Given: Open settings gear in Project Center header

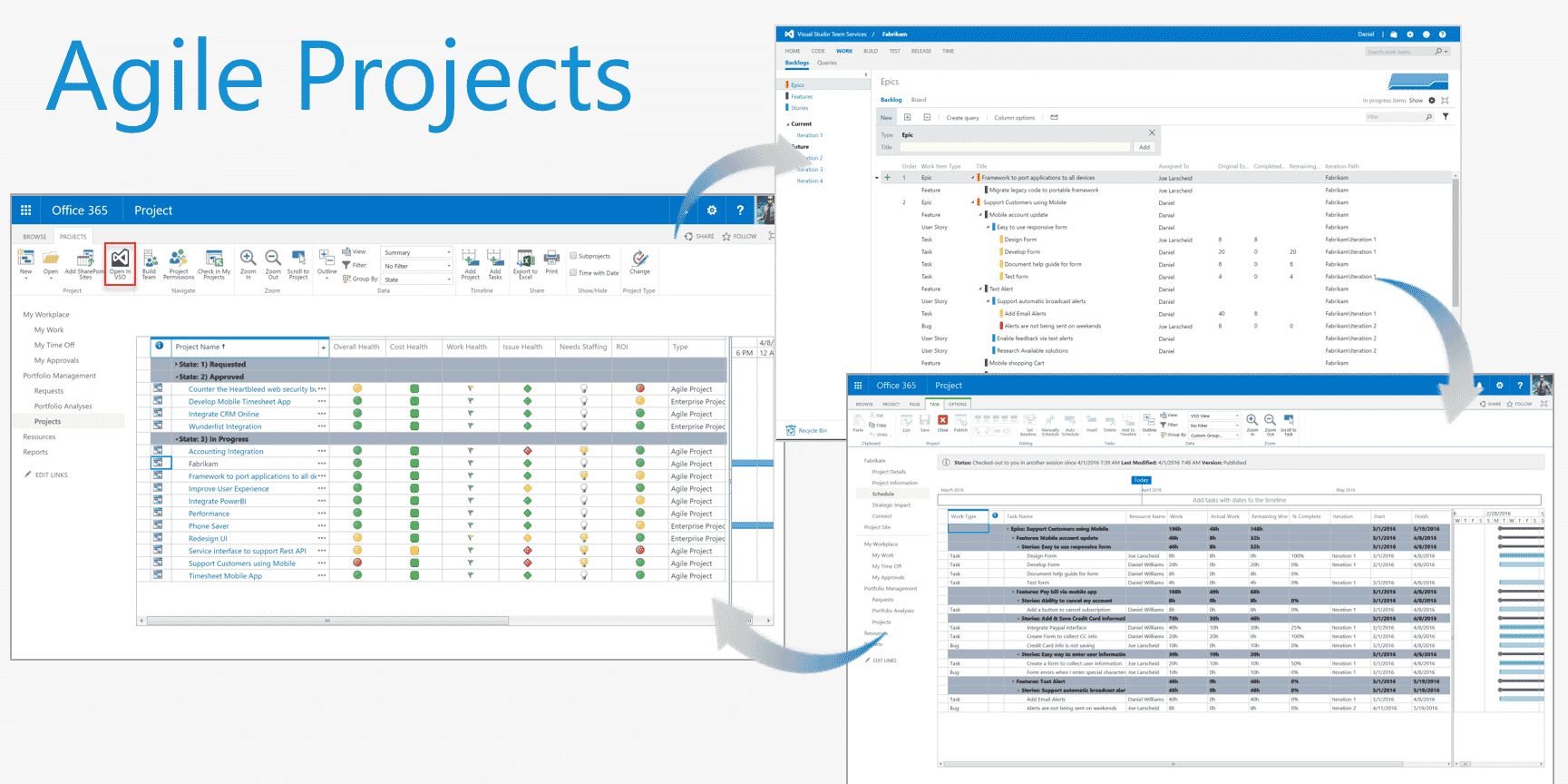Looking at the screenshot, I should [x=712, y=211].
